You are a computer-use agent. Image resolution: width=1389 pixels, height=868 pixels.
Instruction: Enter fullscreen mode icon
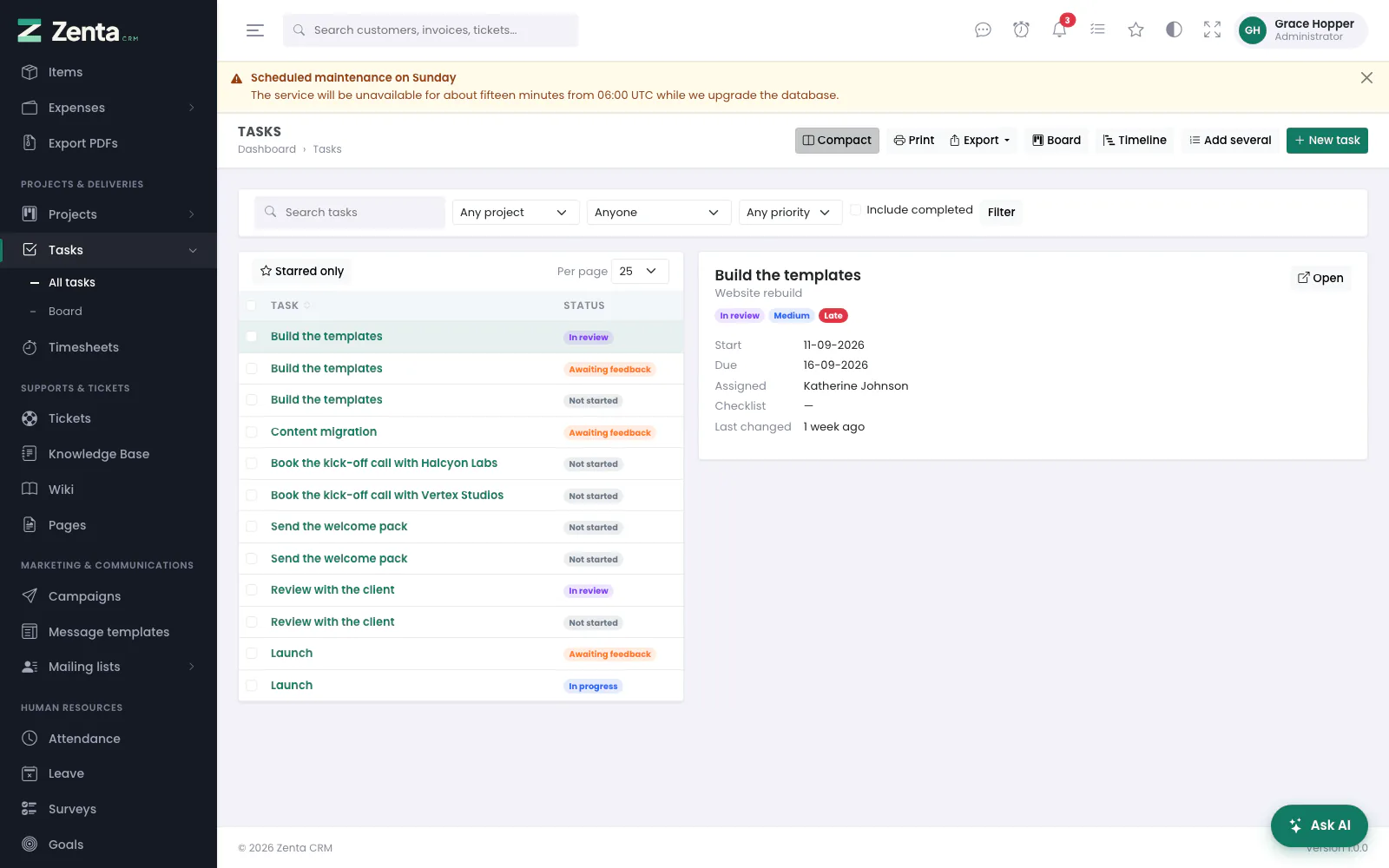coord(1212,30)
